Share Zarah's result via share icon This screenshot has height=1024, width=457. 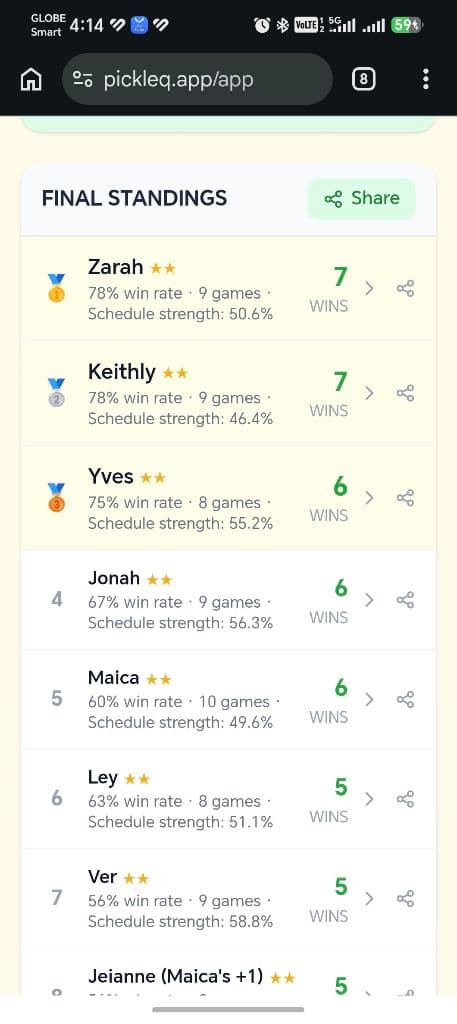[x=405, y=289]
